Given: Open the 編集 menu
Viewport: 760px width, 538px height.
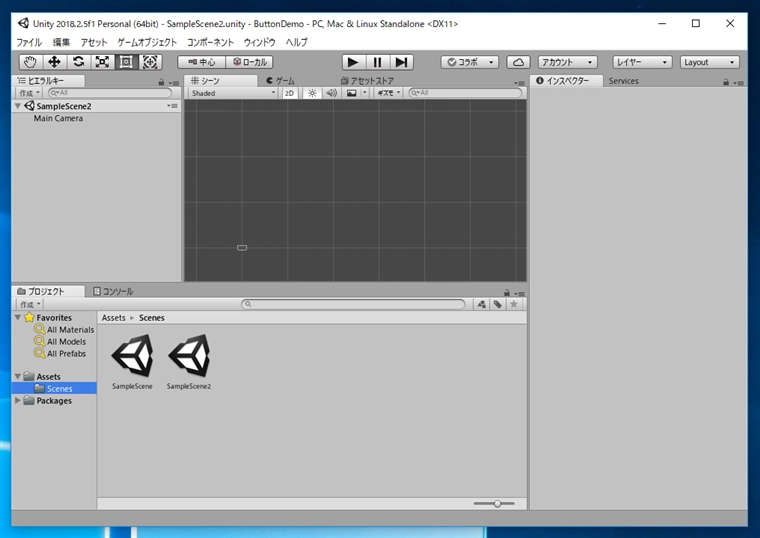Looking at the screenshot, I should [61, 42].
